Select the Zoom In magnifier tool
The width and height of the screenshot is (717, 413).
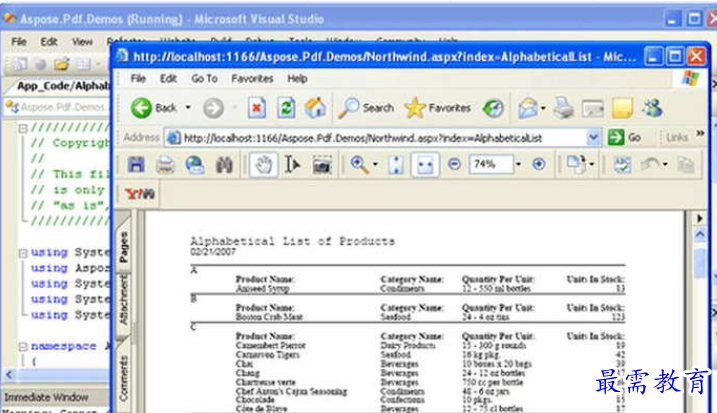[x=359, y=164]
